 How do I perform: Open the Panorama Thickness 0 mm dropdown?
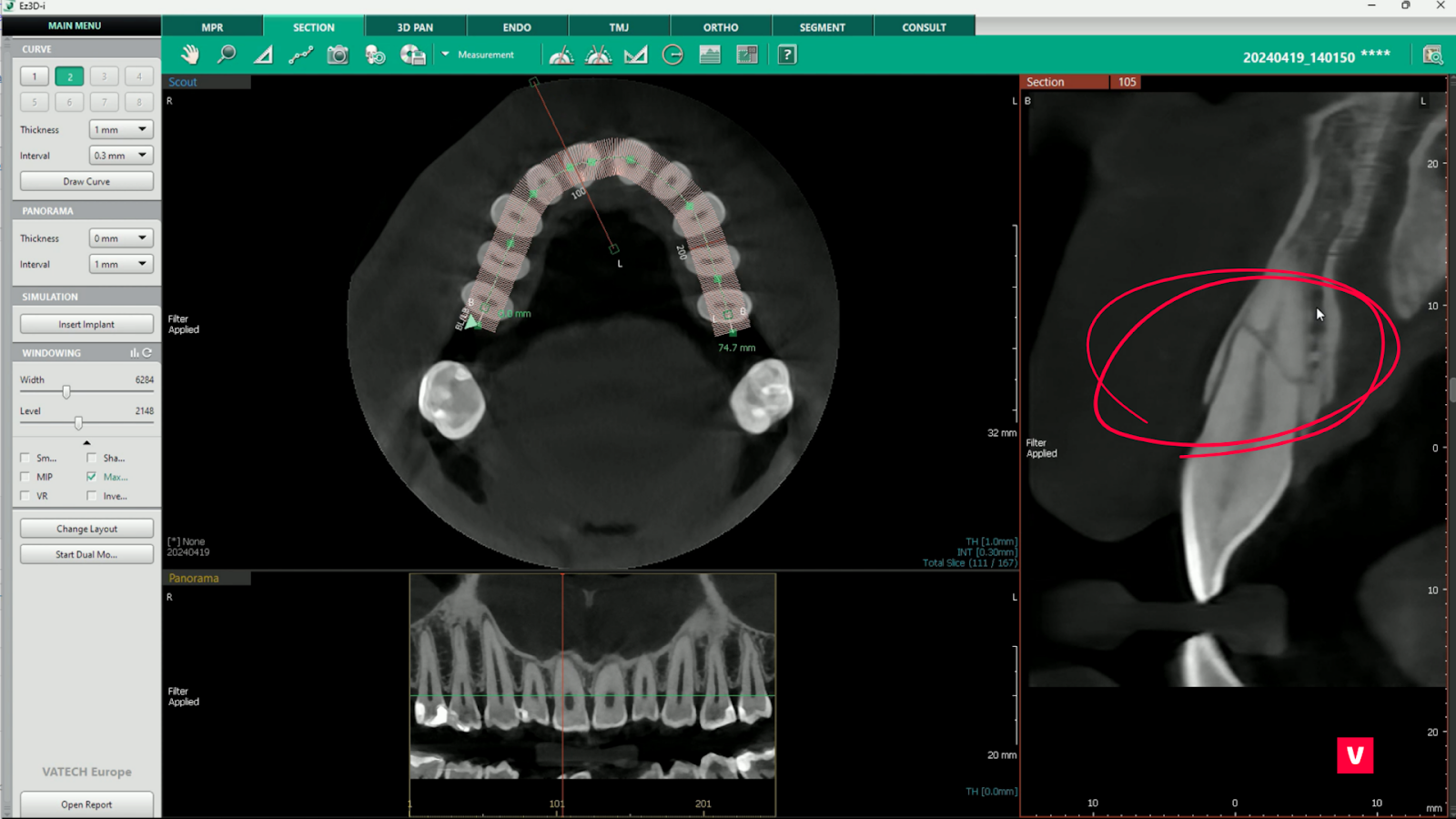pos(120,238)
